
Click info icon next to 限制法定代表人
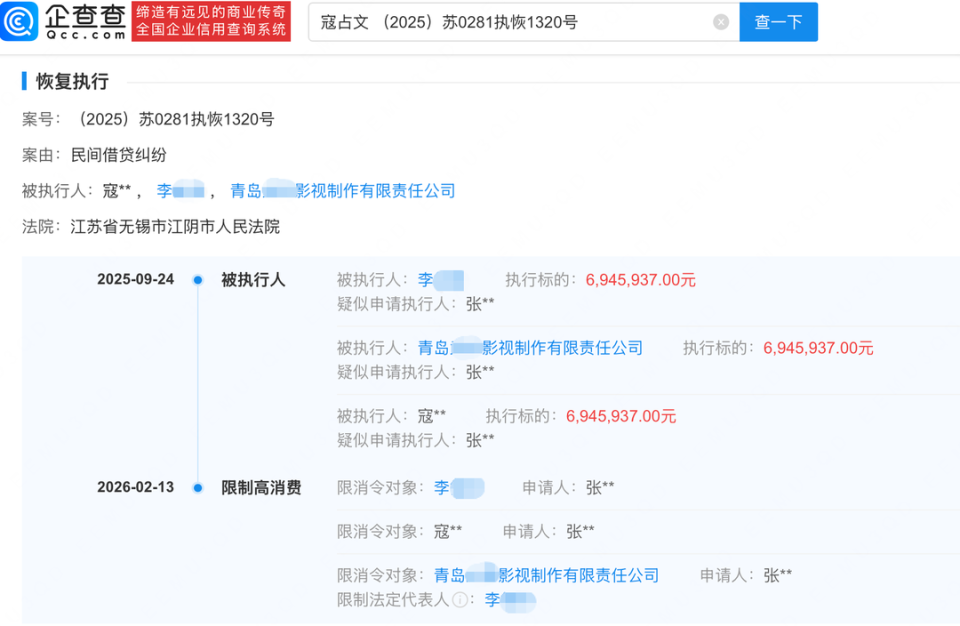(460, 600)
